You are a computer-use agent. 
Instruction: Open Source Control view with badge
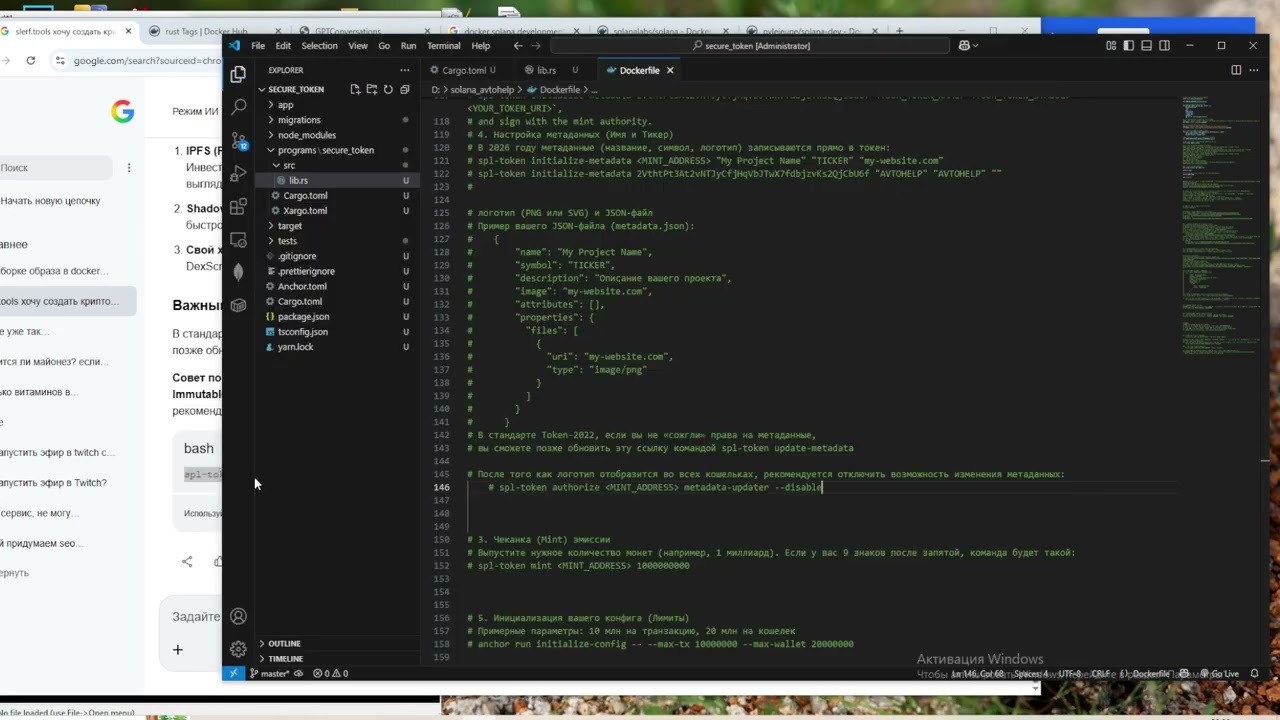point(238,140)
